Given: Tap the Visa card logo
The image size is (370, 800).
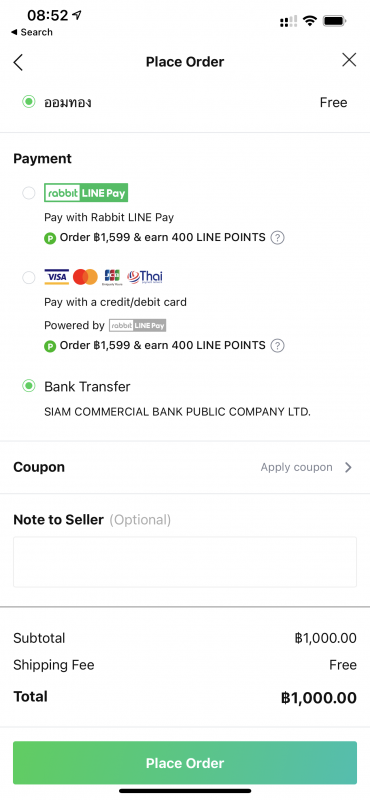Looking at the screenshot, I should click(57, 277).
